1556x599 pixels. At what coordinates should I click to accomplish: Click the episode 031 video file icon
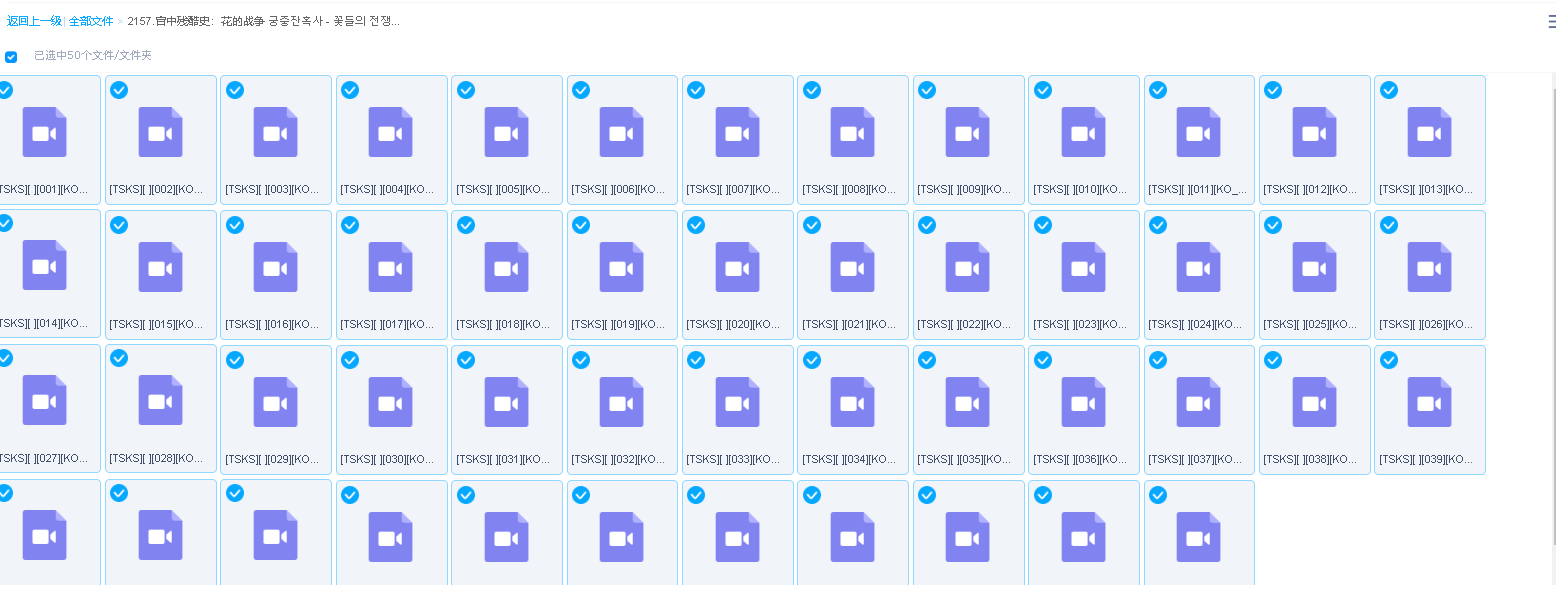pyautogui.click(x=506, y=403)
